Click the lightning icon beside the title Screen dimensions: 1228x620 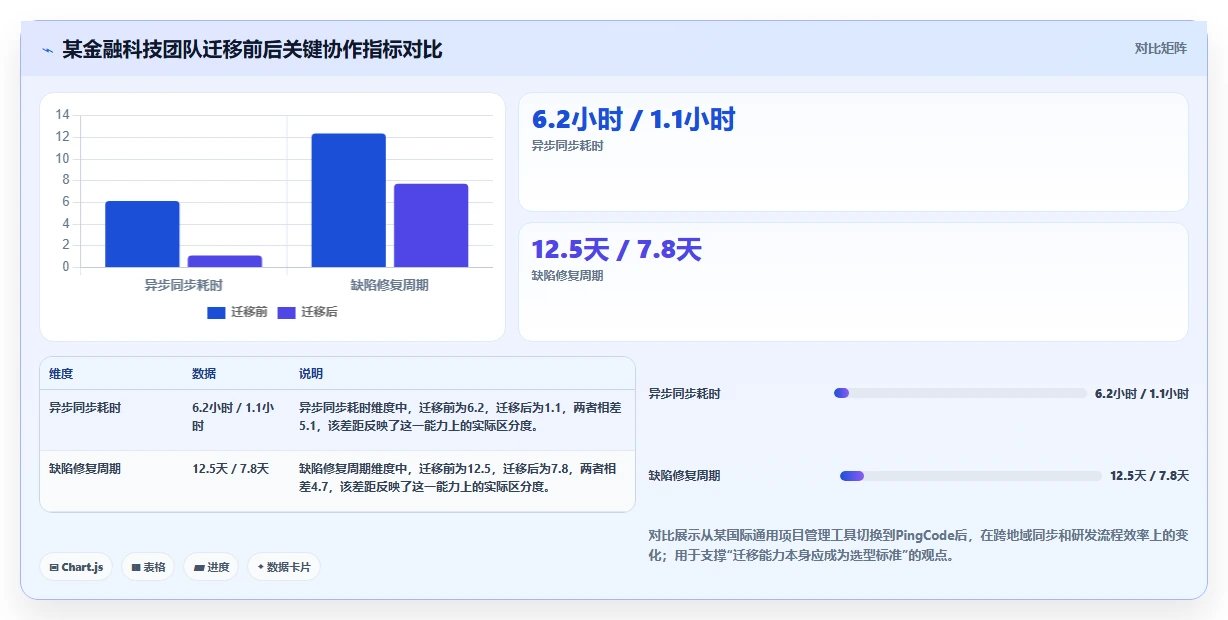coord(48,50)
